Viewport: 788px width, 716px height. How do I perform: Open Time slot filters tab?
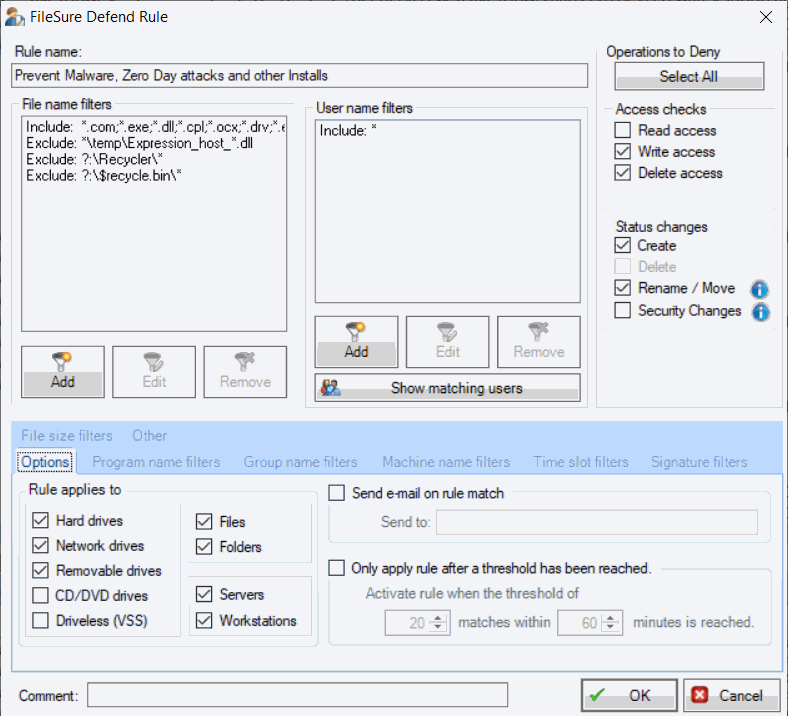tap(581, 462)
